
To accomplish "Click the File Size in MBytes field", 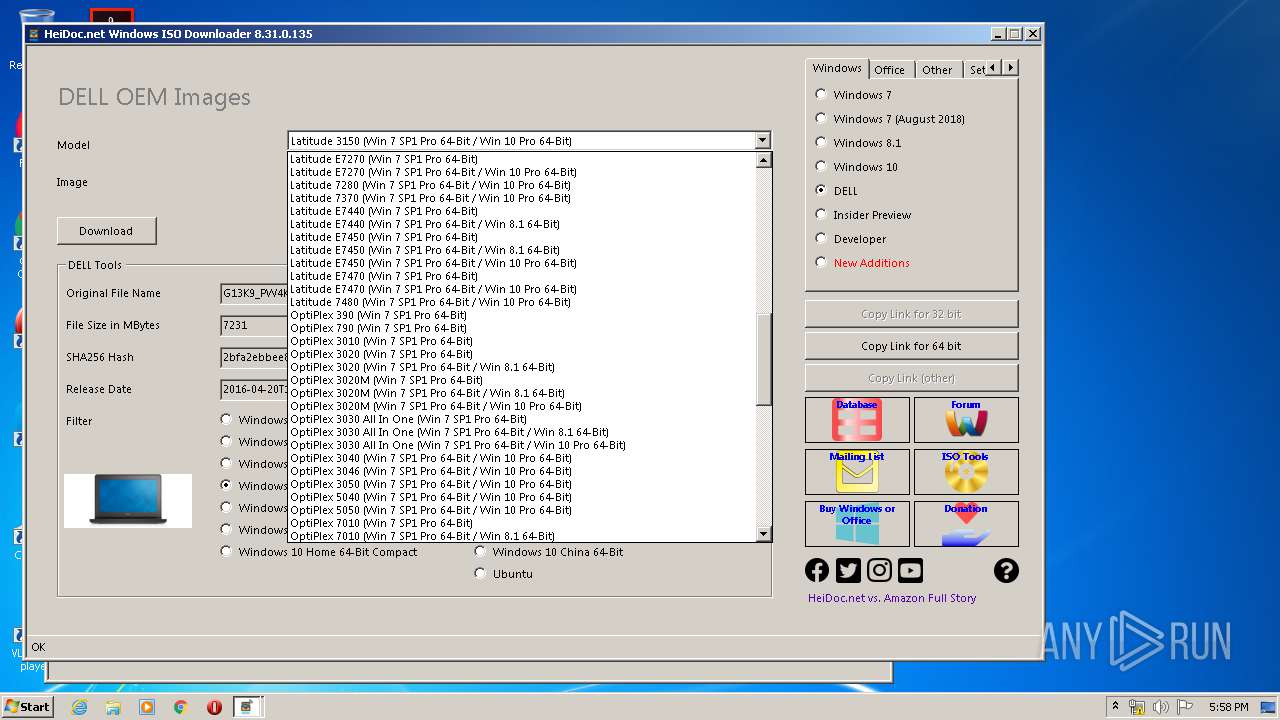I will pos(254,325).
